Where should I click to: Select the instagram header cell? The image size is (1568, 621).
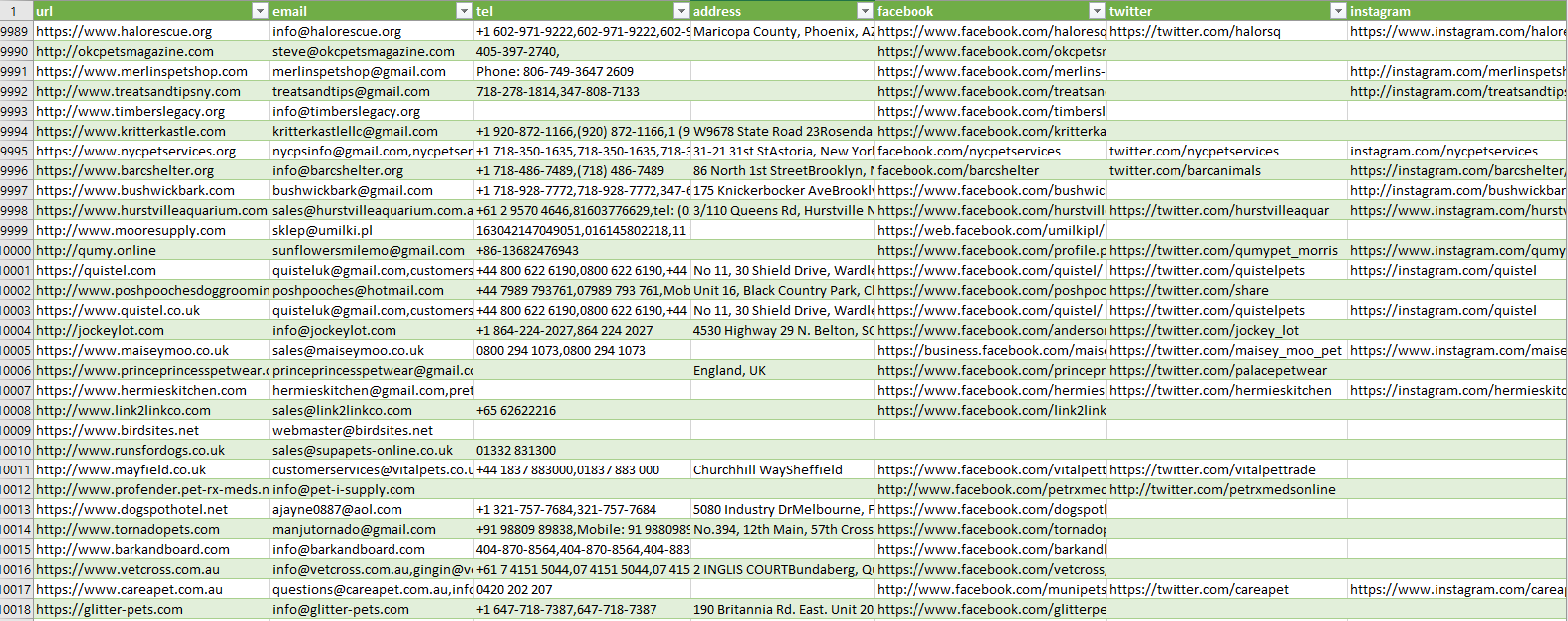pyautogui.click(x=1457, y=11)
